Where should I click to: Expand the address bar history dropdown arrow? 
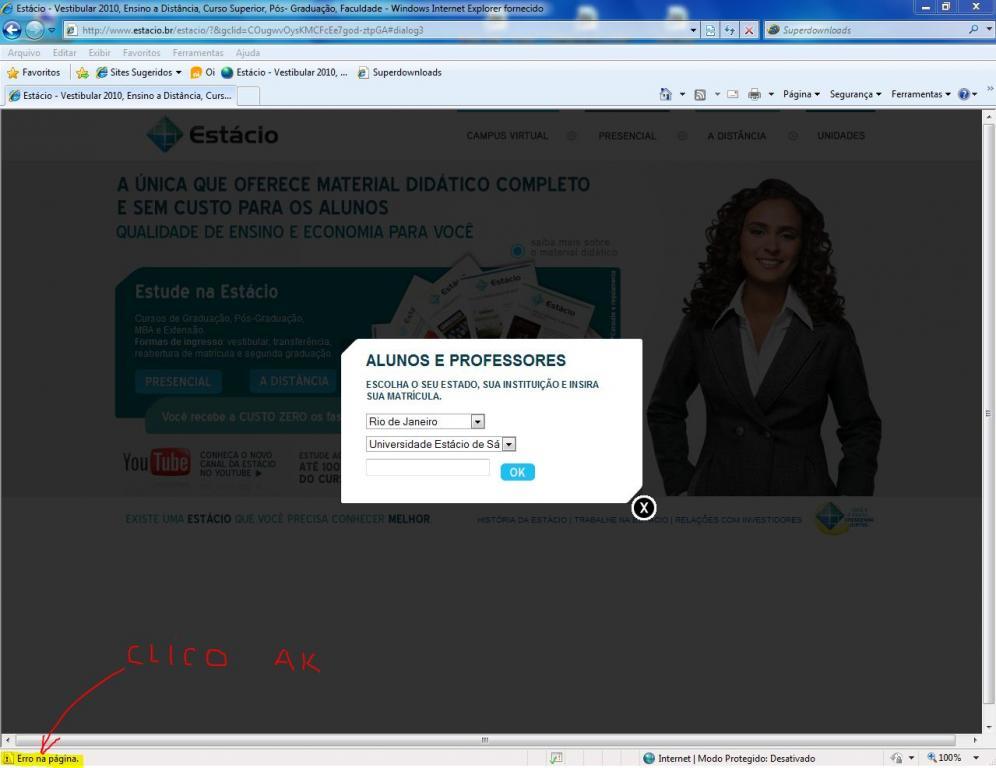tap(693, 30)
